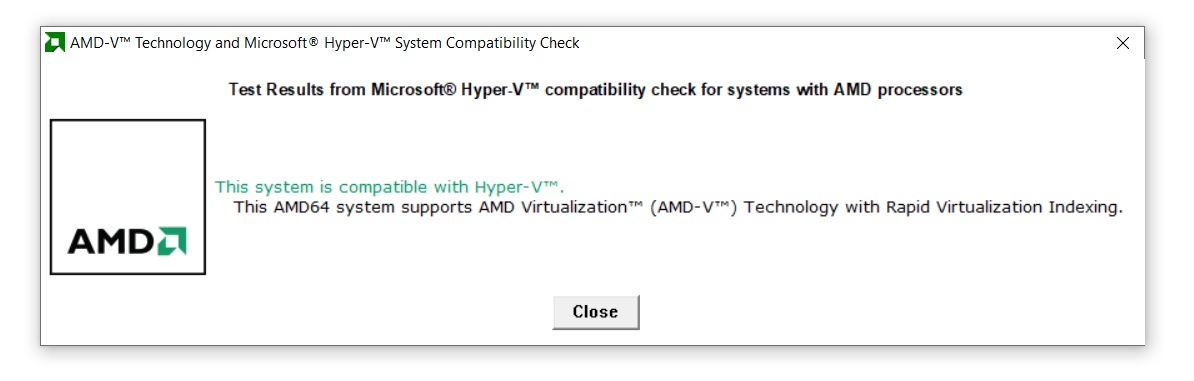Click the 'Rapid Virtualization Indexing.' text
This screenshot has height=381, width=1194.
[x=1004, y=207]
